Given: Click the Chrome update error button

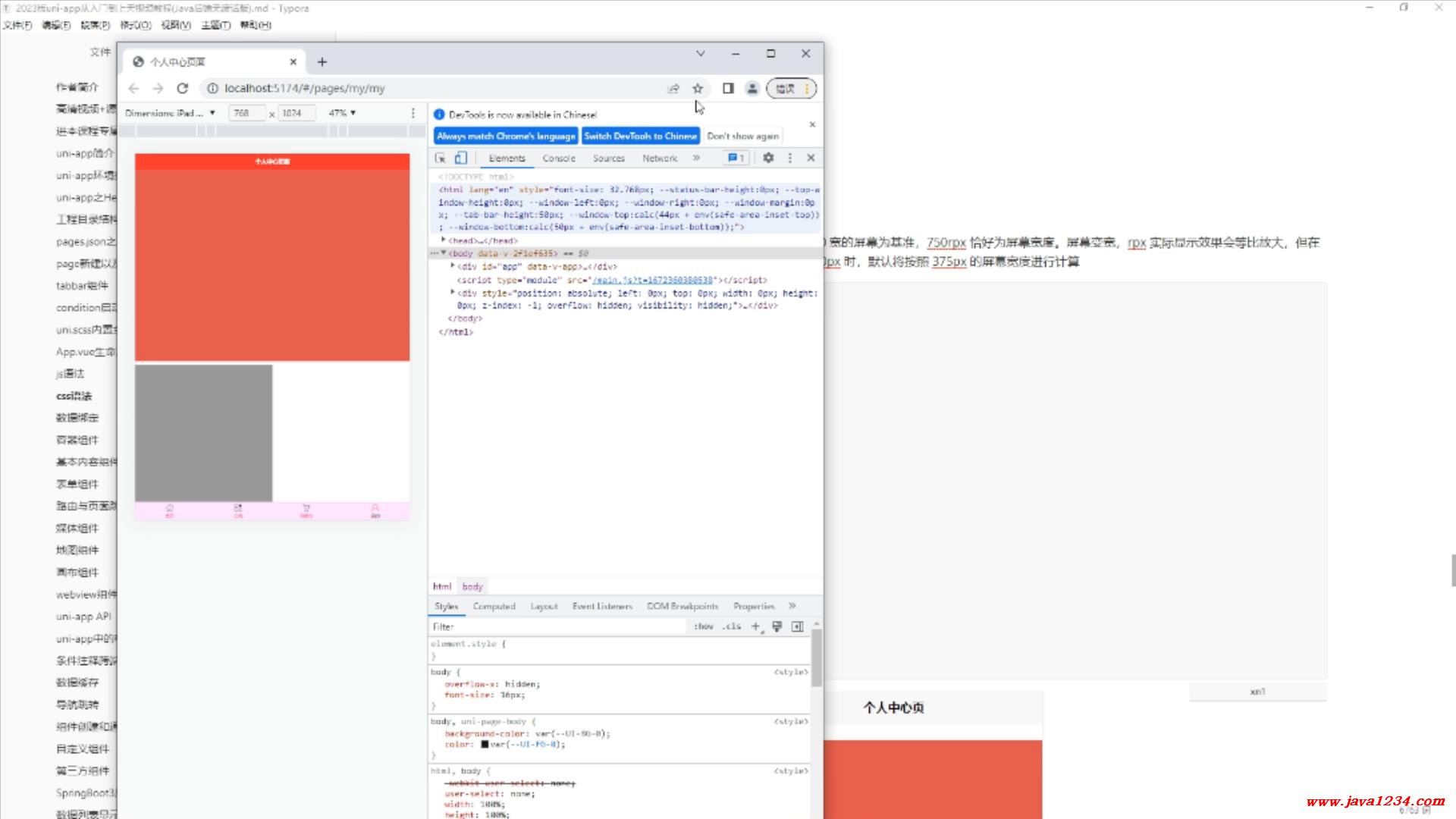Looking at the screenshot, I should point(792,89).
